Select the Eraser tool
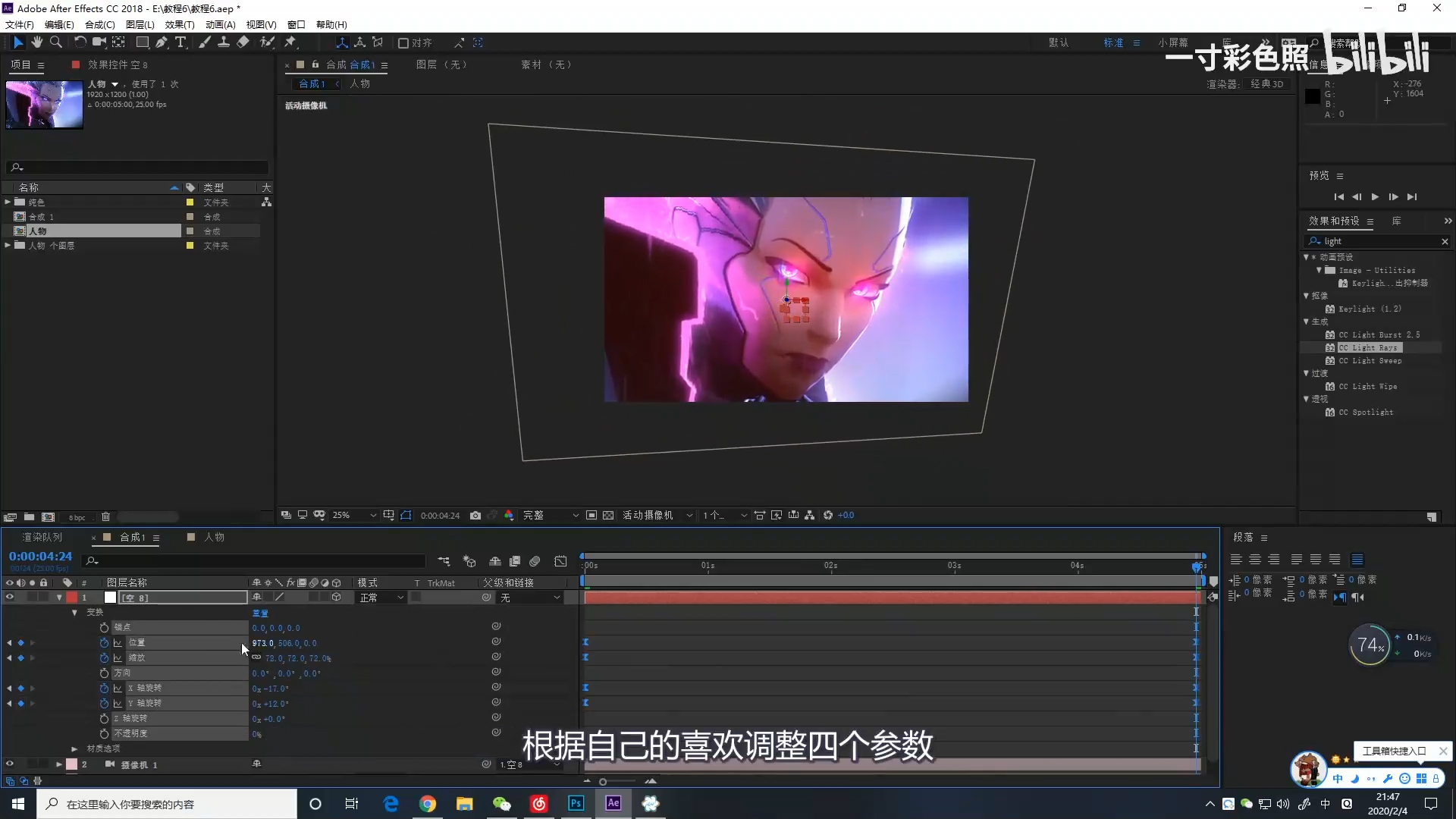The height and width of the screenshot is (819, 1456). pos(243,42)
